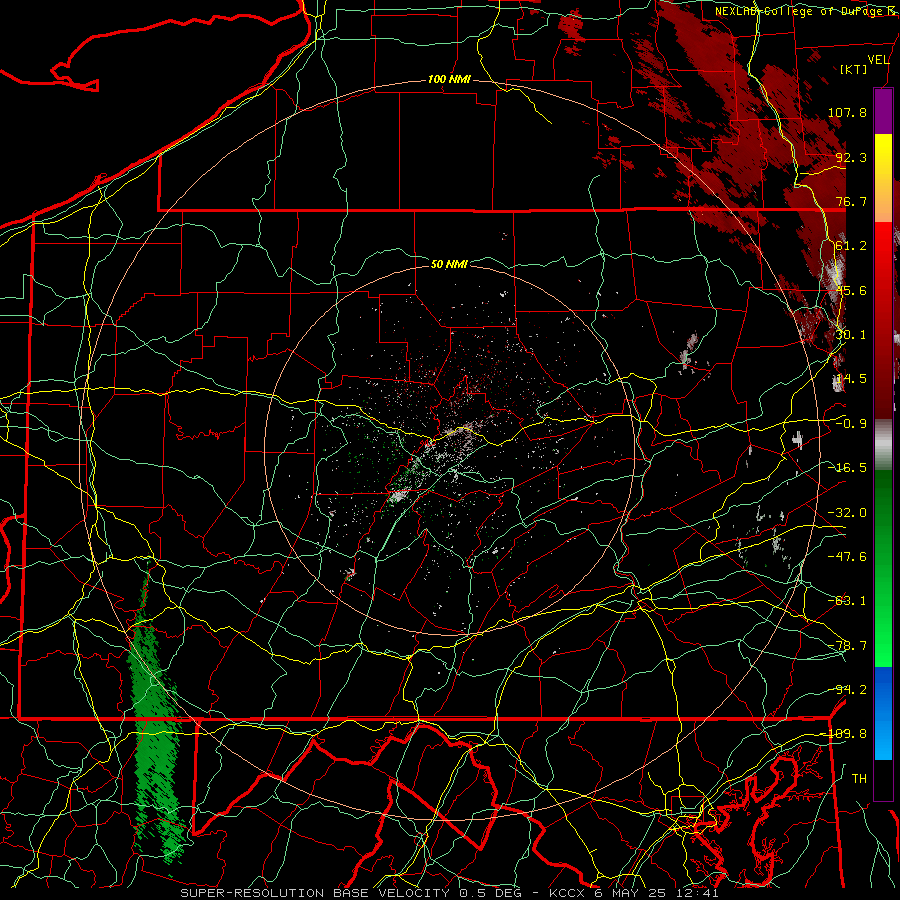Click the -94.2 value on velocity scale

click(x=847, y=690)
